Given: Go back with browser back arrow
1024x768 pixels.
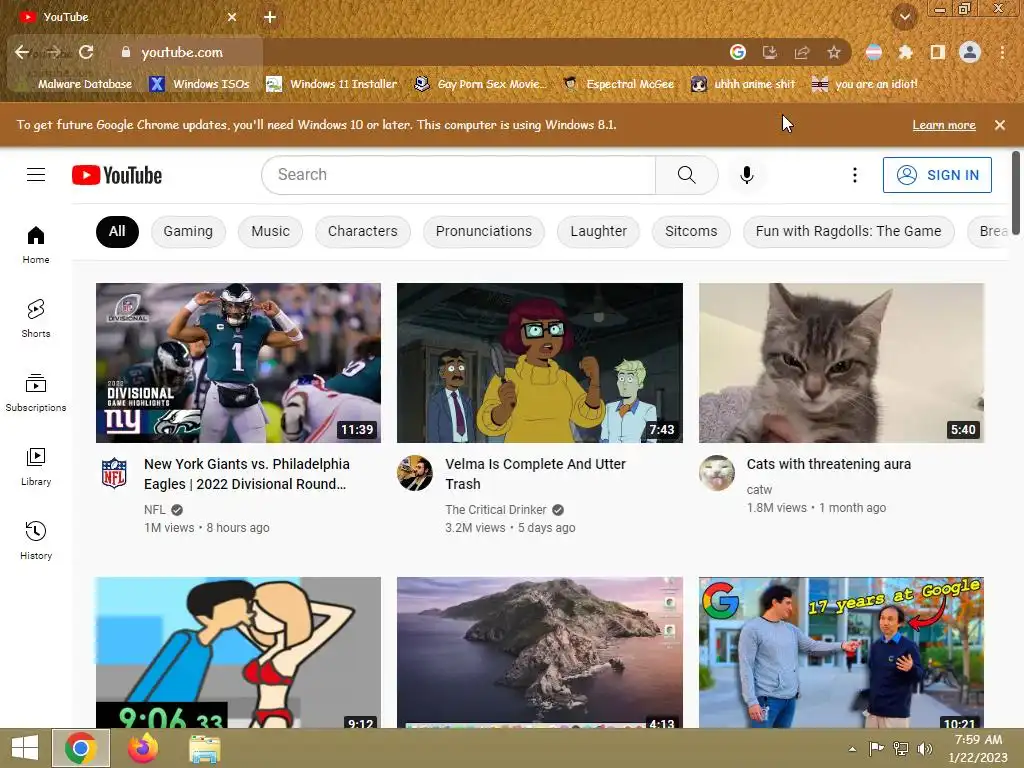Looking at the screenshot, I should pos(22,52).
